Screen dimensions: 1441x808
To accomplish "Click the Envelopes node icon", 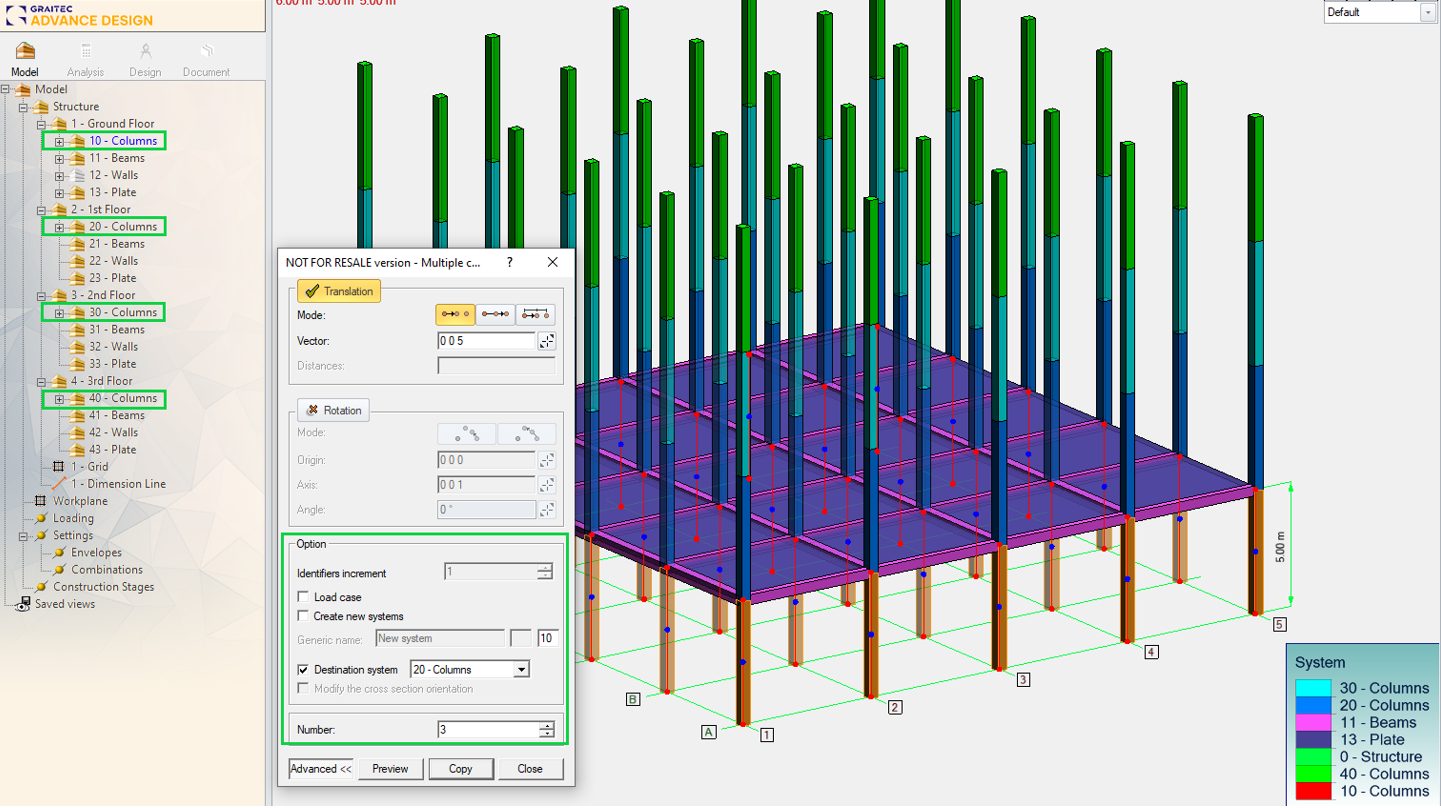I will [59, 553].
